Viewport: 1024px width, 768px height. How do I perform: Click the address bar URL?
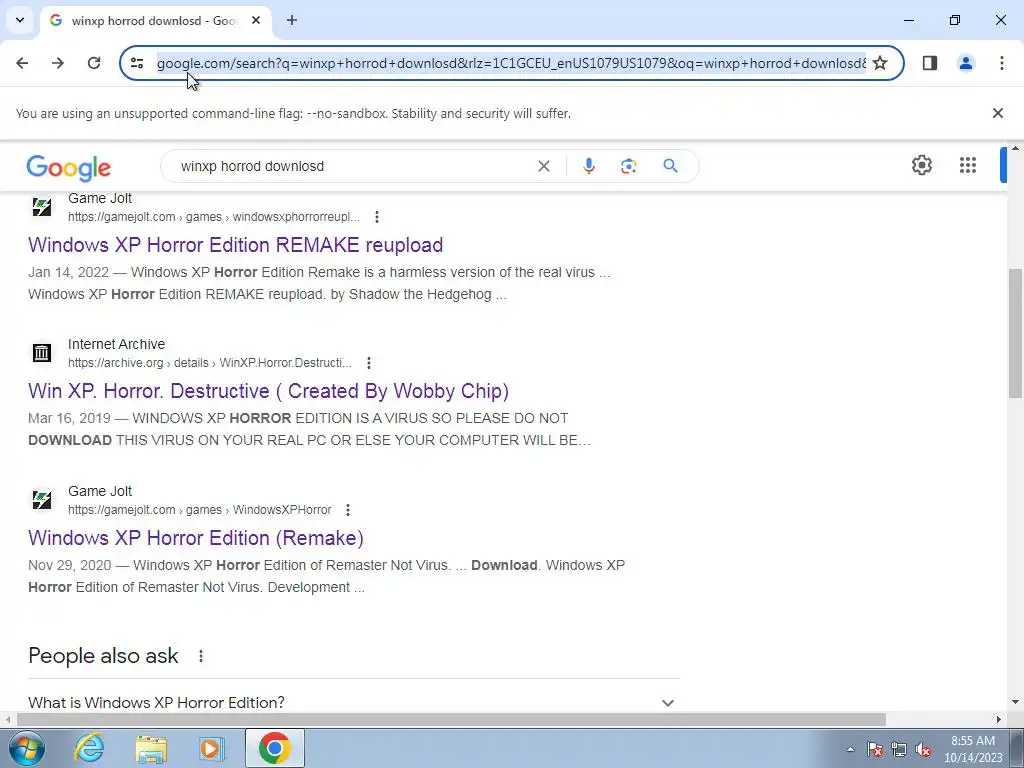point(511,63)
